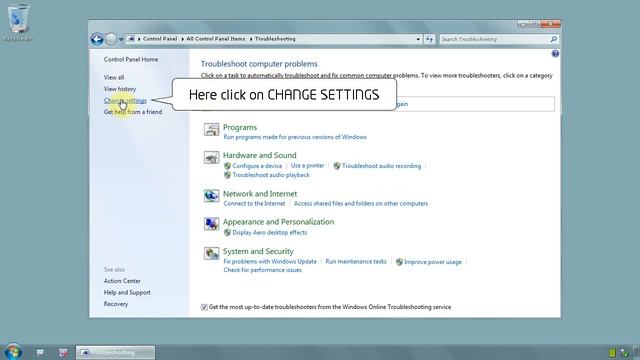
Task: Open Appearance and Personalization heading
Action: click(x=278, y=222)
